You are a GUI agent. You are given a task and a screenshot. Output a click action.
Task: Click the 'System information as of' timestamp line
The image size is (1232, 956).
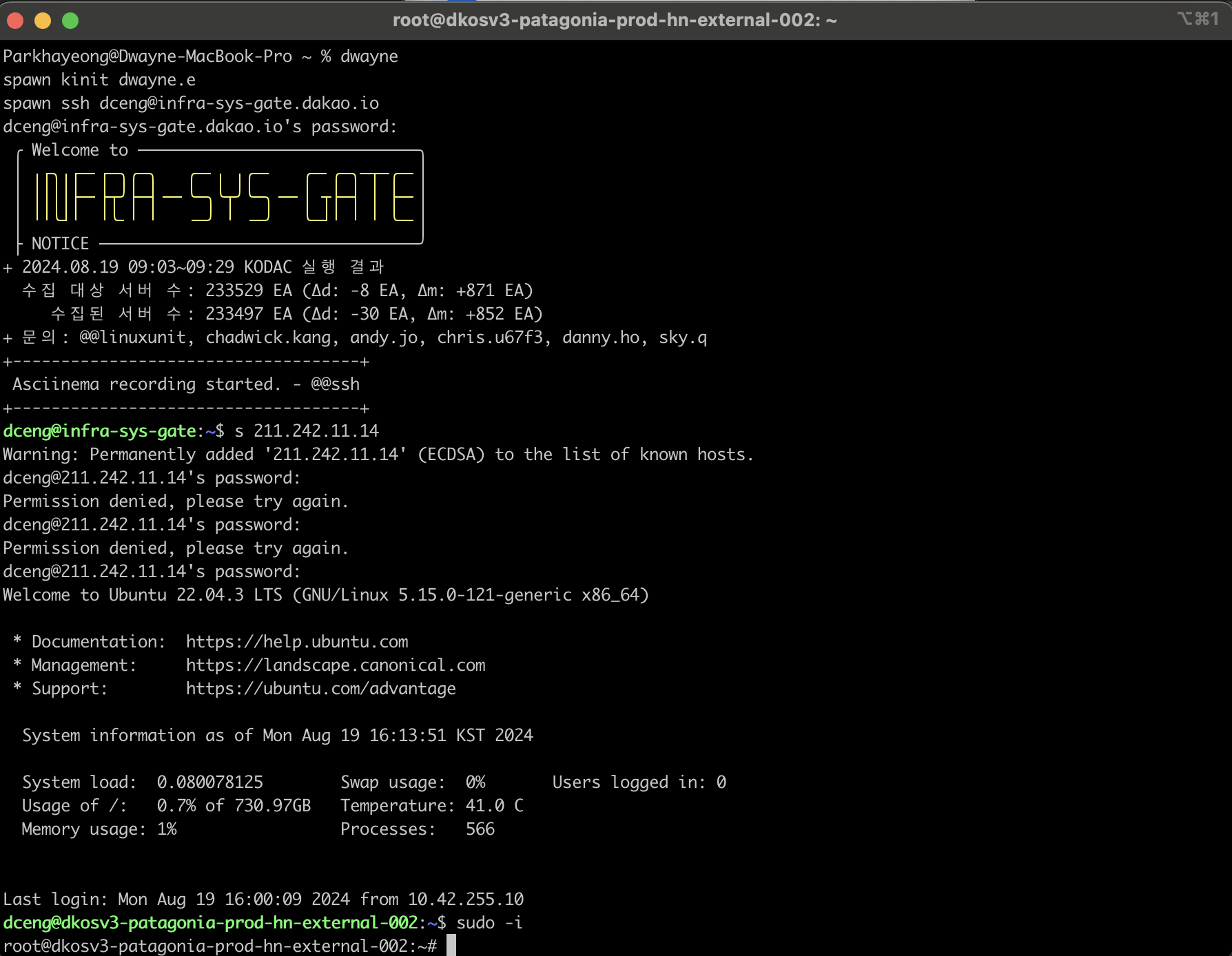tap(278, 736)
